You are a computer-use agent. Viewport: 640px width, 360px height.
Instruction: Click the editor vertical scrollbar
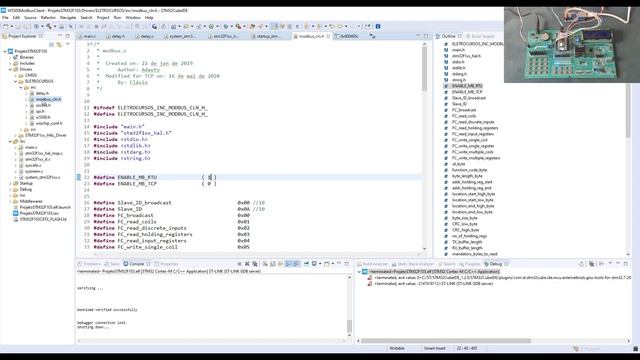(x=424, y=69)
